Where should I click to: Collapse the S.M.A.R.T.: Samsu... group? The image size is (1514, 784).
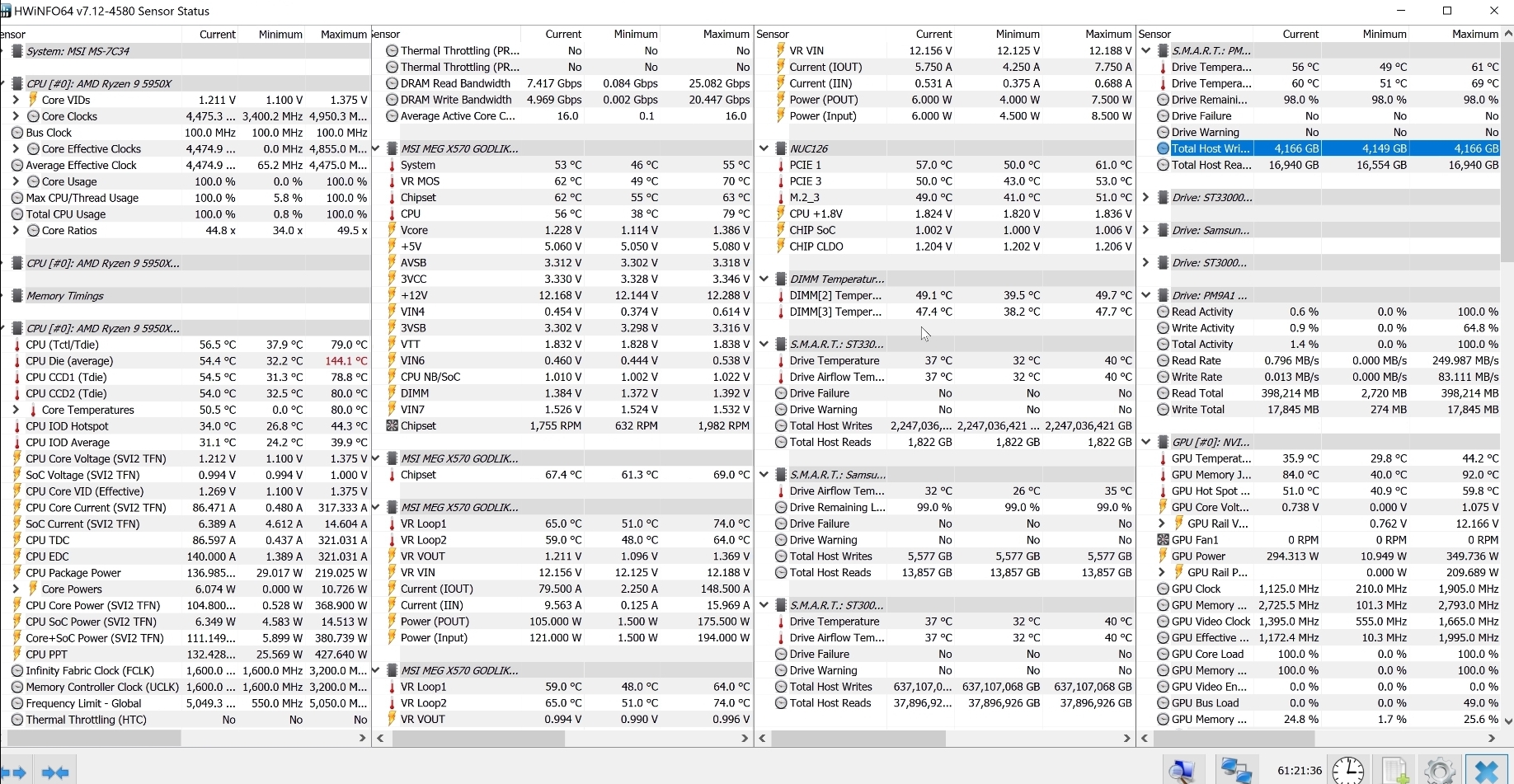[x=764, y=475]
